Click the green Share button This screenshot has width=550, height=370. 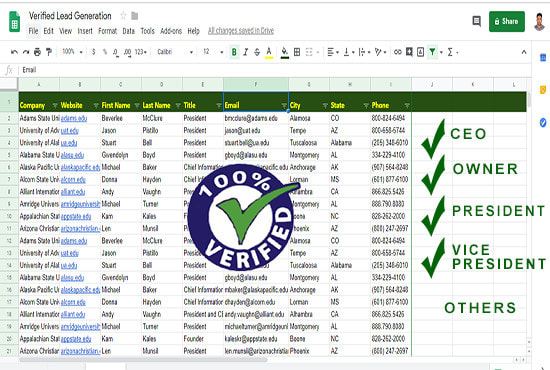[x=507, y=21]
